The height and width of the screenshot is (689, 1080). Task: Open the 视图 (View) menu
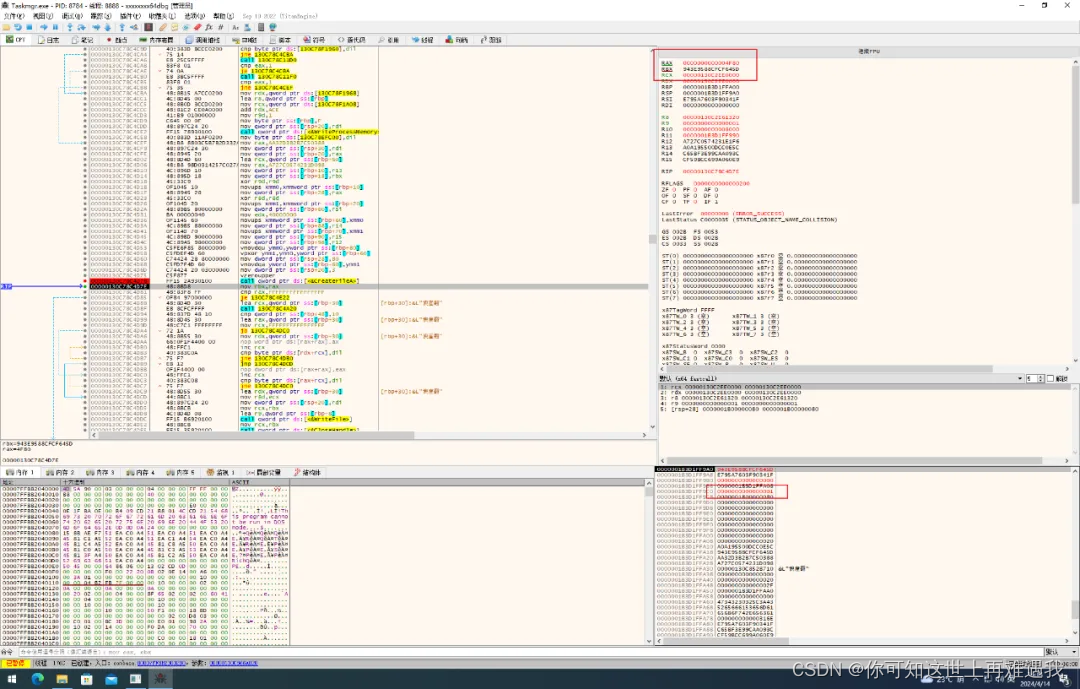pos(43,16)
